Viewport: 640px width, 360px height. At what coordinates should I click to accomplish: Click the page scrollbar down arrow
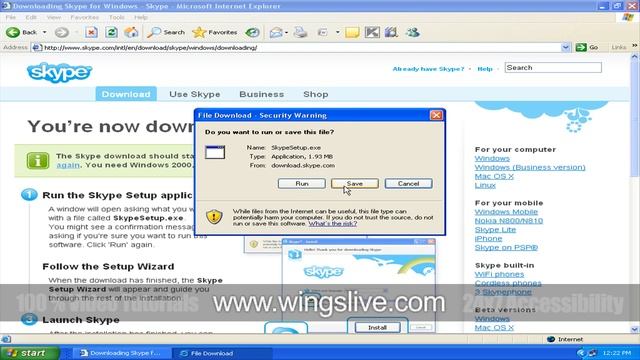[634, 329]
